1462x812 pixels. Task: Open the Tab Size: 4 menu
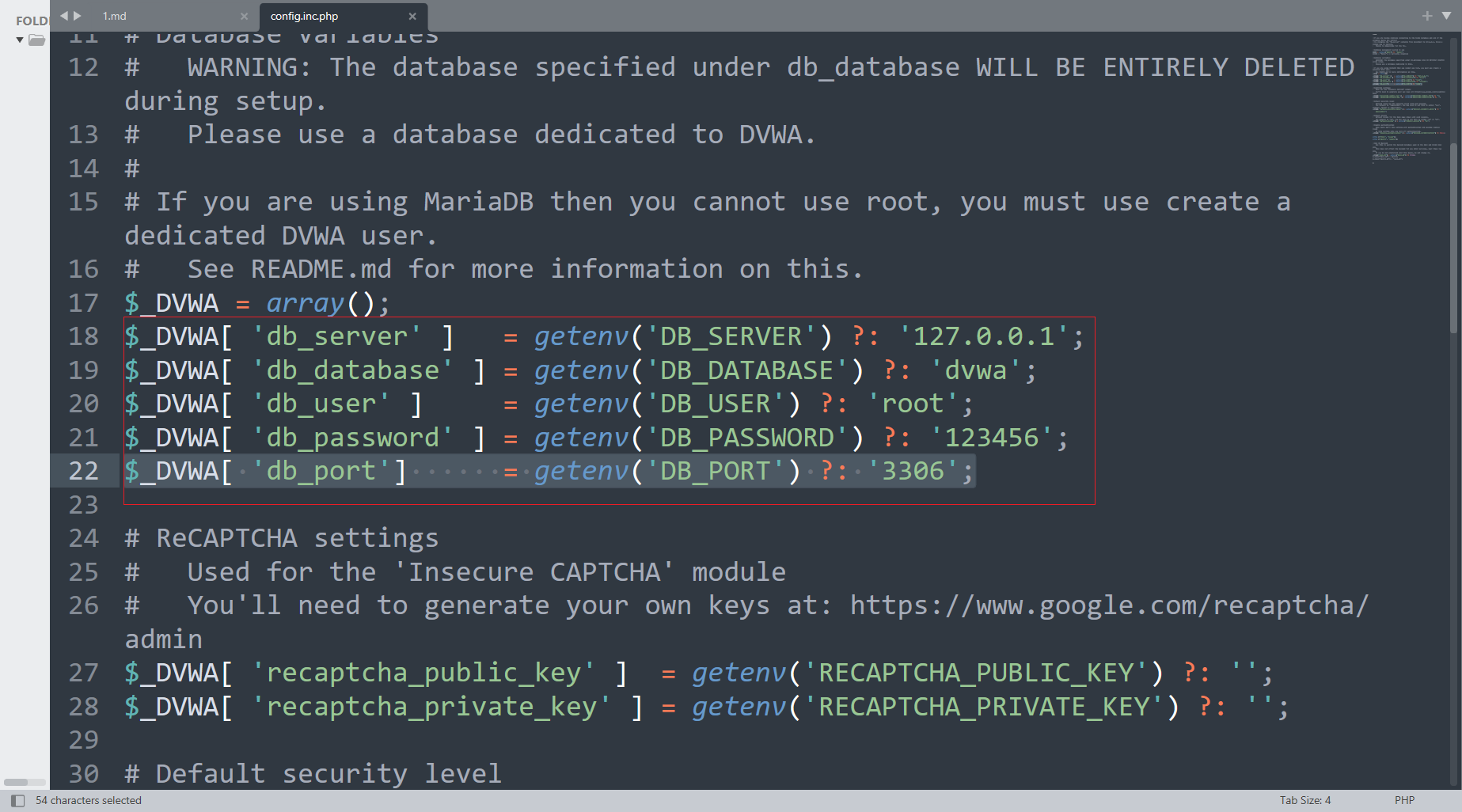click(1305, 801)
